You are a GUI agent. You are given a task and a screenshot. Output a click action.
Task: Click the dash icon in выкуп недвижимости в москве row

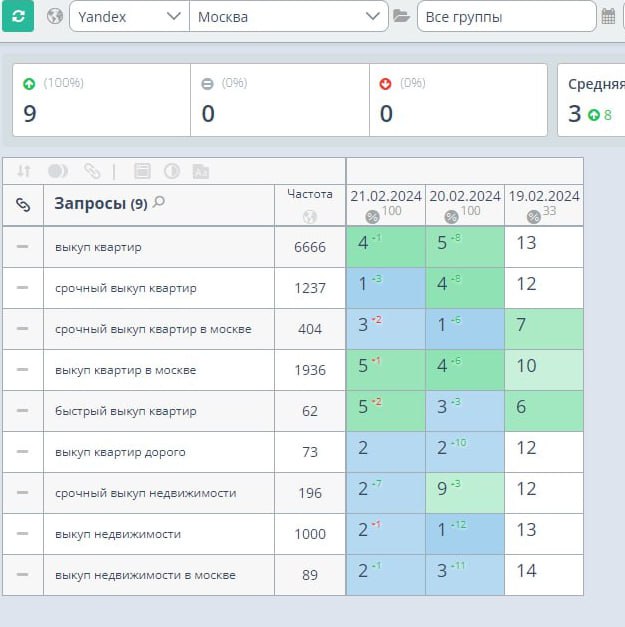coord(22,575)
